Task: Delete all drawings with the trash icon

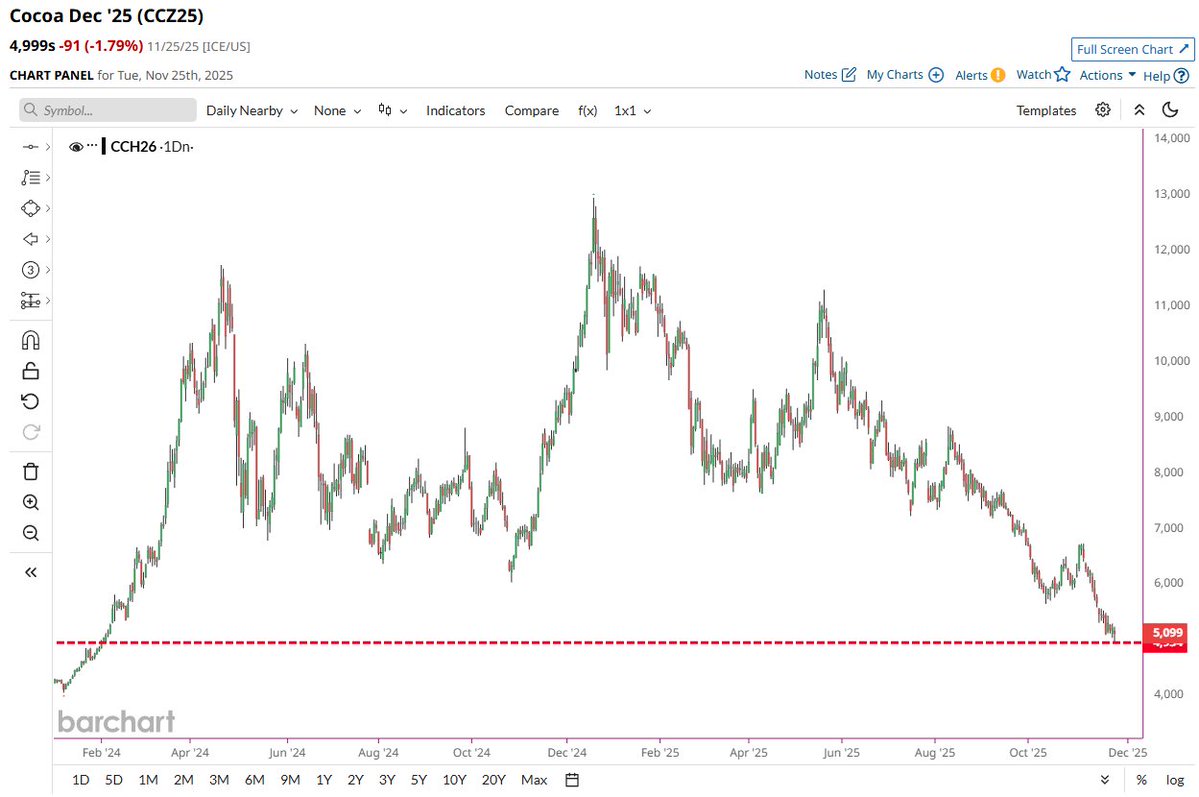Action: click(x=30, y=470)
